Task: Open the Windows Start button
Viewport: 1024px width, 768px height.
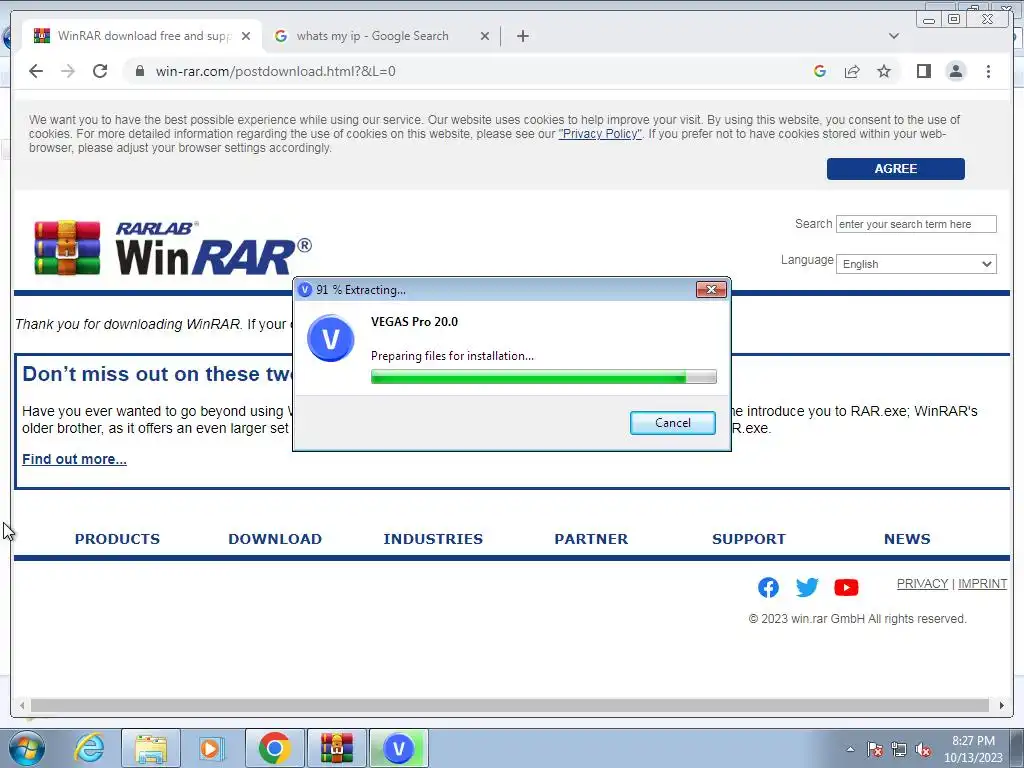Action: 27,748
